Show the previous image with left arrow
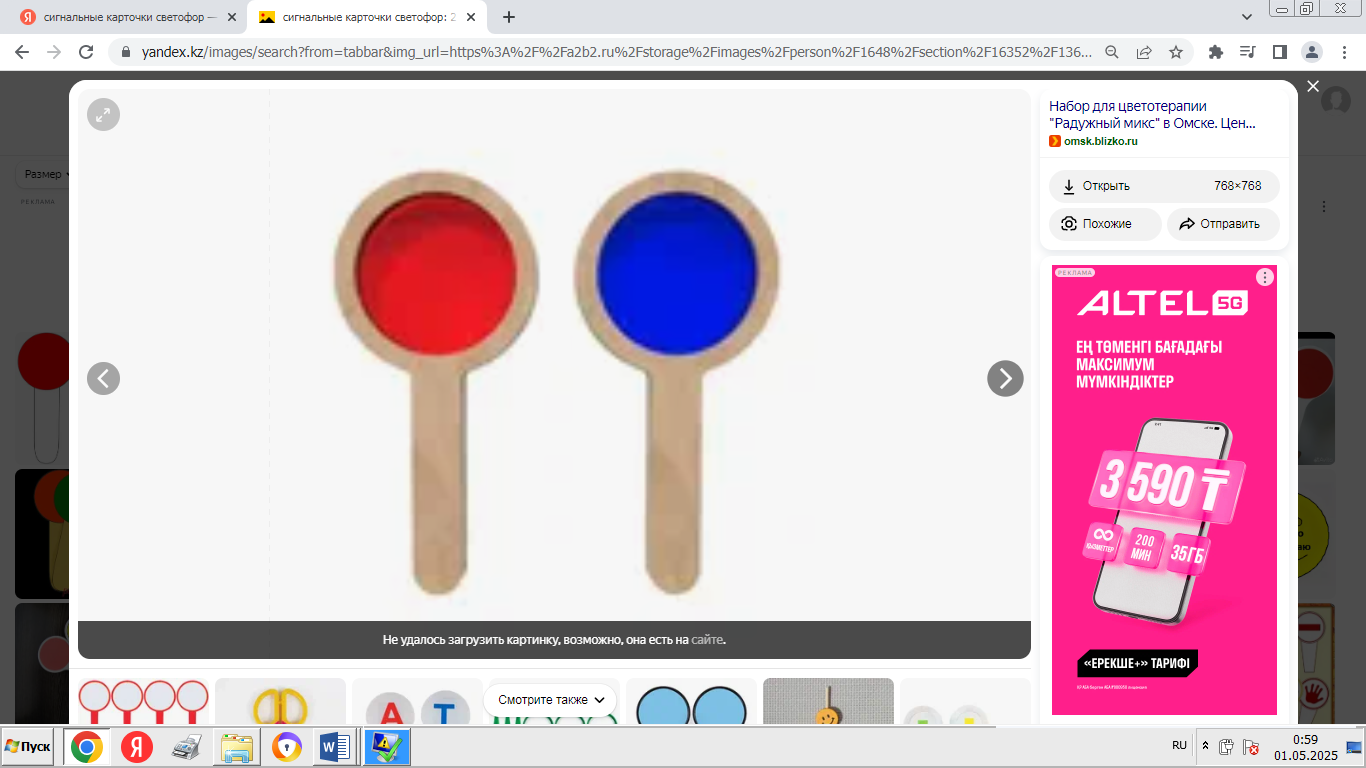Image resolution: width=1366 pixels, height=768 pixels. pos(103,378)
